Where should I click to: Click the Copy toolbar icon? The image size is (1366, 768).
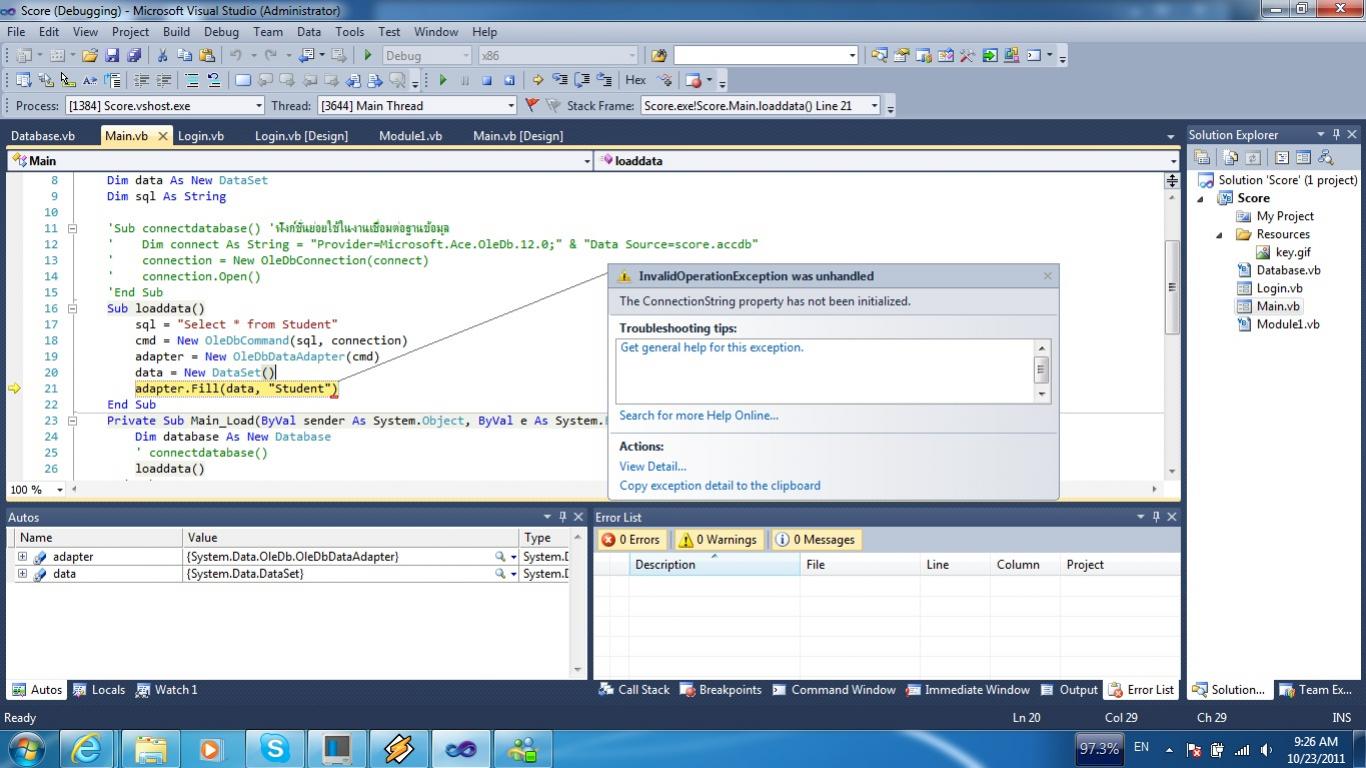point(186,56)
